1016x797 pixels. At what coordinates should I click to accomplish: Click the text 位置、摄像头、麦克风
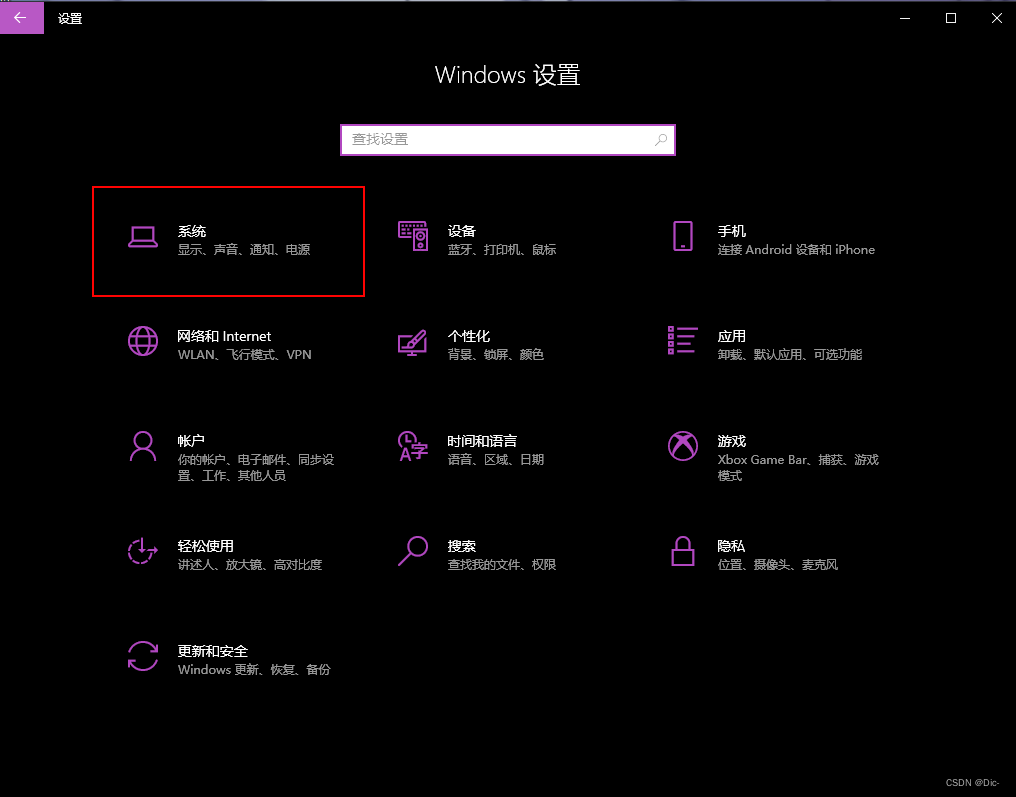778,564
